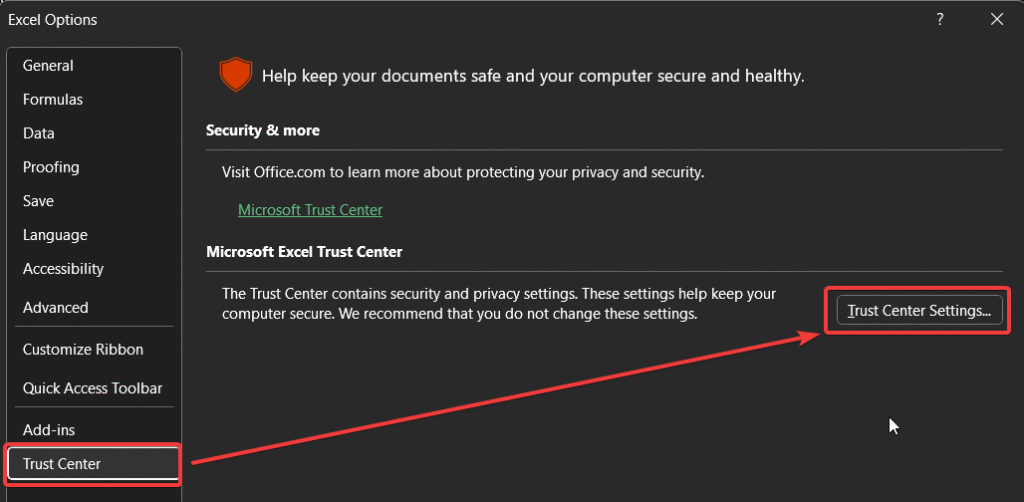Click the Excel Options title bar
This screenshot has width=1024, height=502.
click(x=400, y=19)
